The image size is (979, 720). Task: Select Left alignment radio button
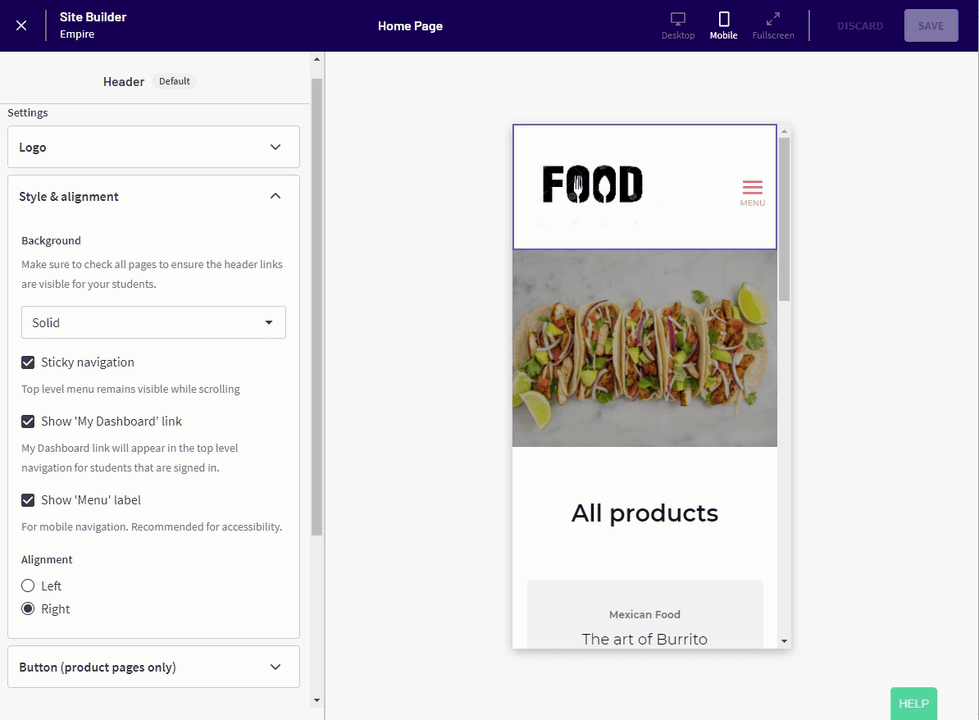point(27,586)
